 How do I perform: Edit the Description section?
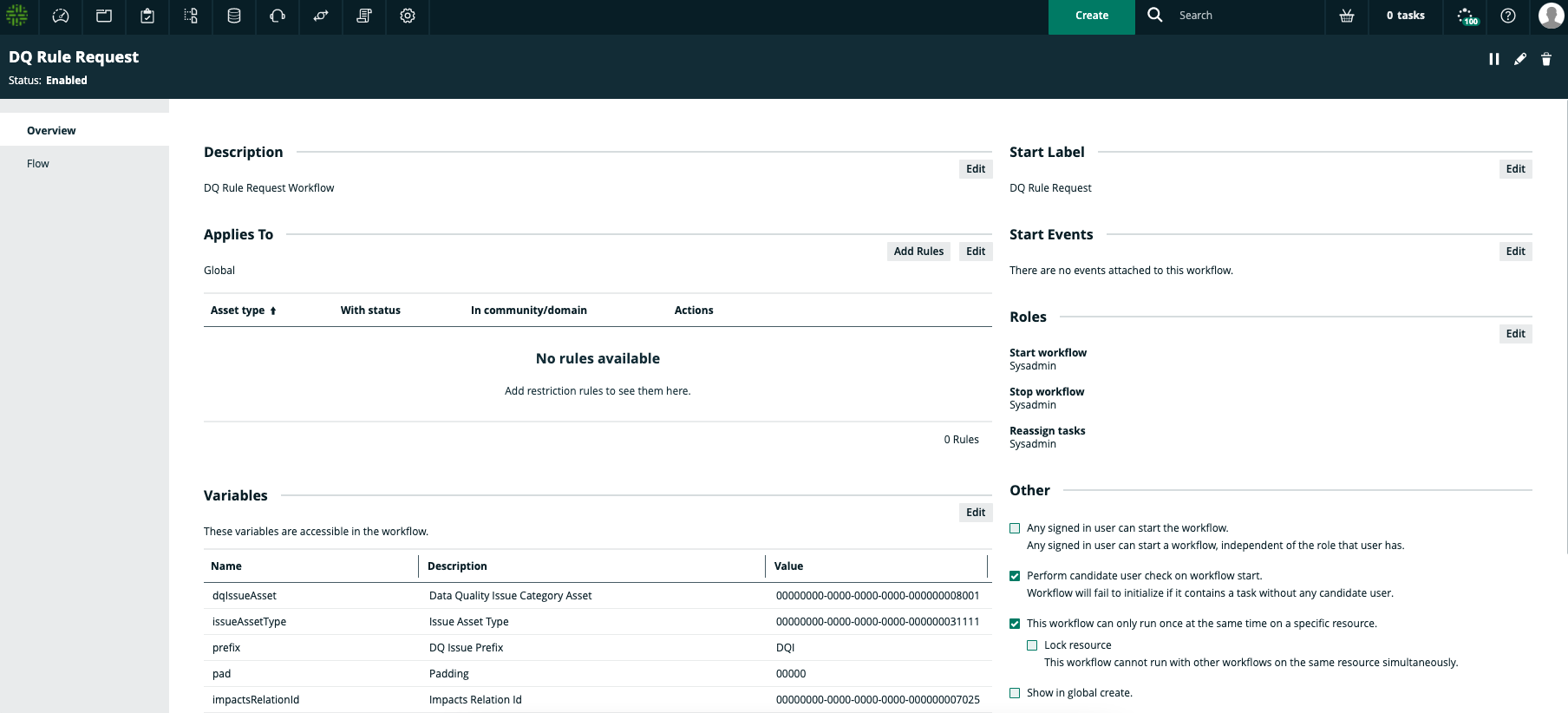coord(976,169)
